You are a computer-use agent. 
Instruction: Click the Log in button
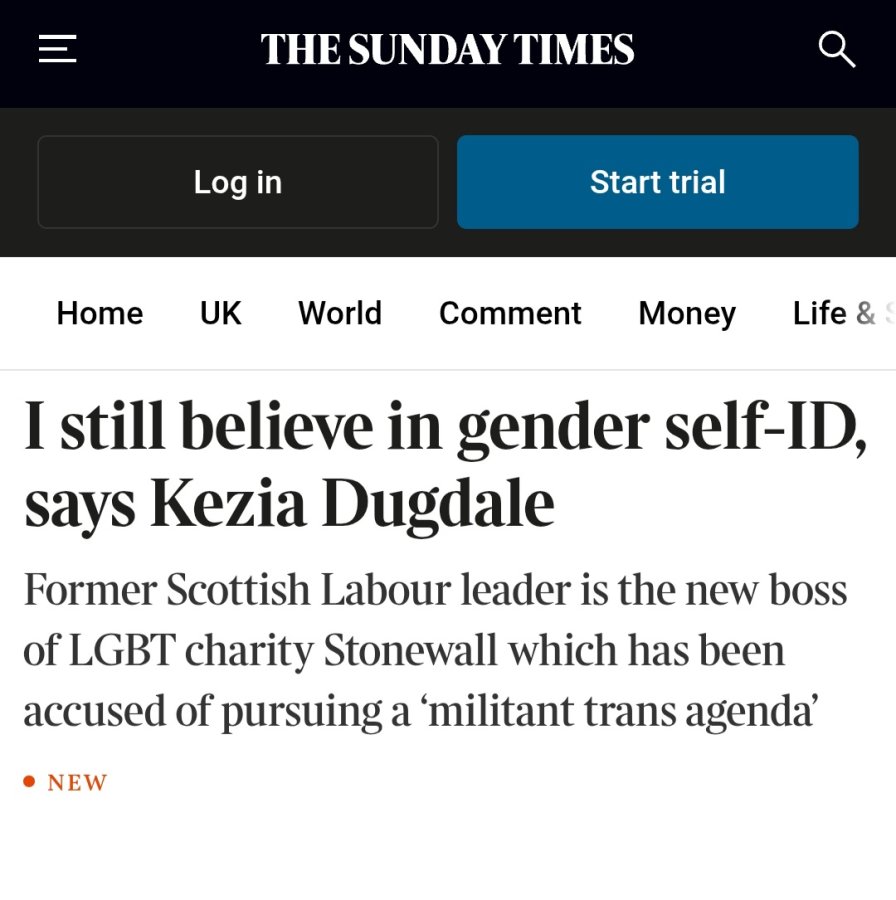pyautogui.click(x=238, y=182)
